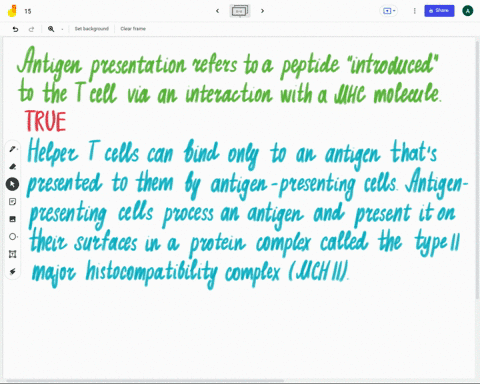This screenshot has width=480, height=384.
Task: Expand the zoom level dropdown arrow
Action: click(x=62, y=29)
